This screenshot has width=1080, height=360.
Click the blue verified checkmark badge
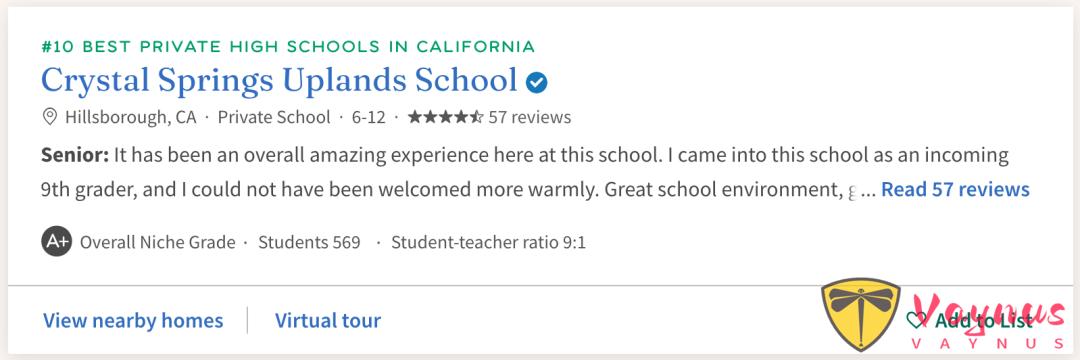pyautogui.click(x=537, y=83)
